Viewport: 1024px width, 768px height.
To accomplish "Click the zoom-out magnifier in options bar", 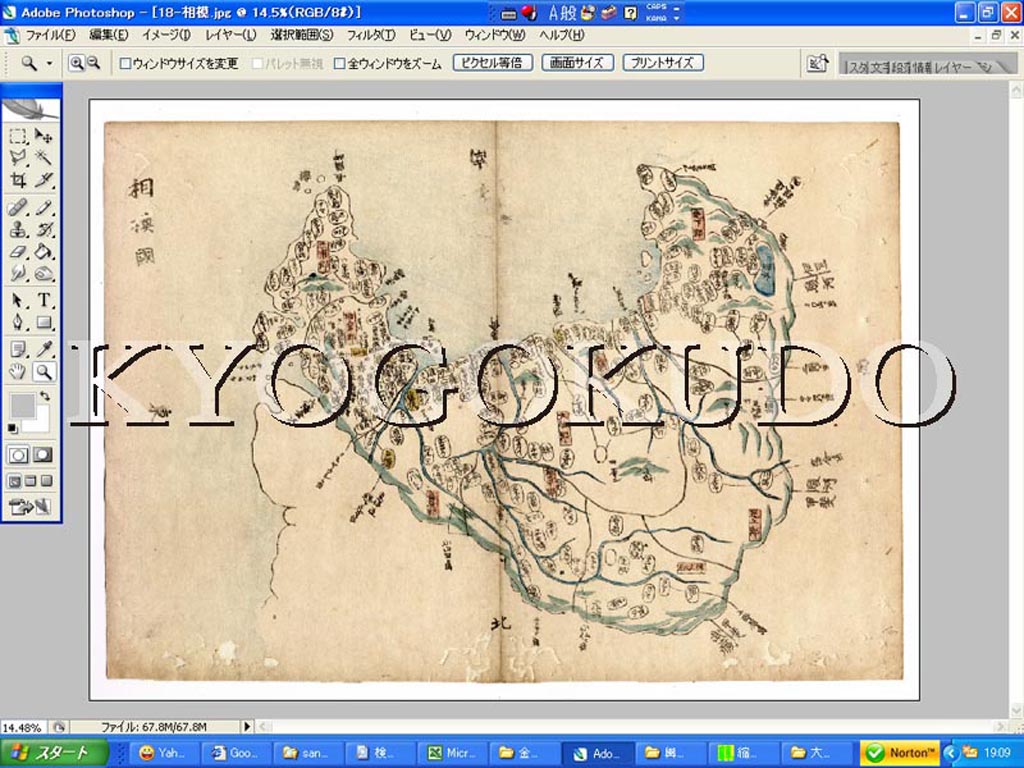I will (93, 63).
